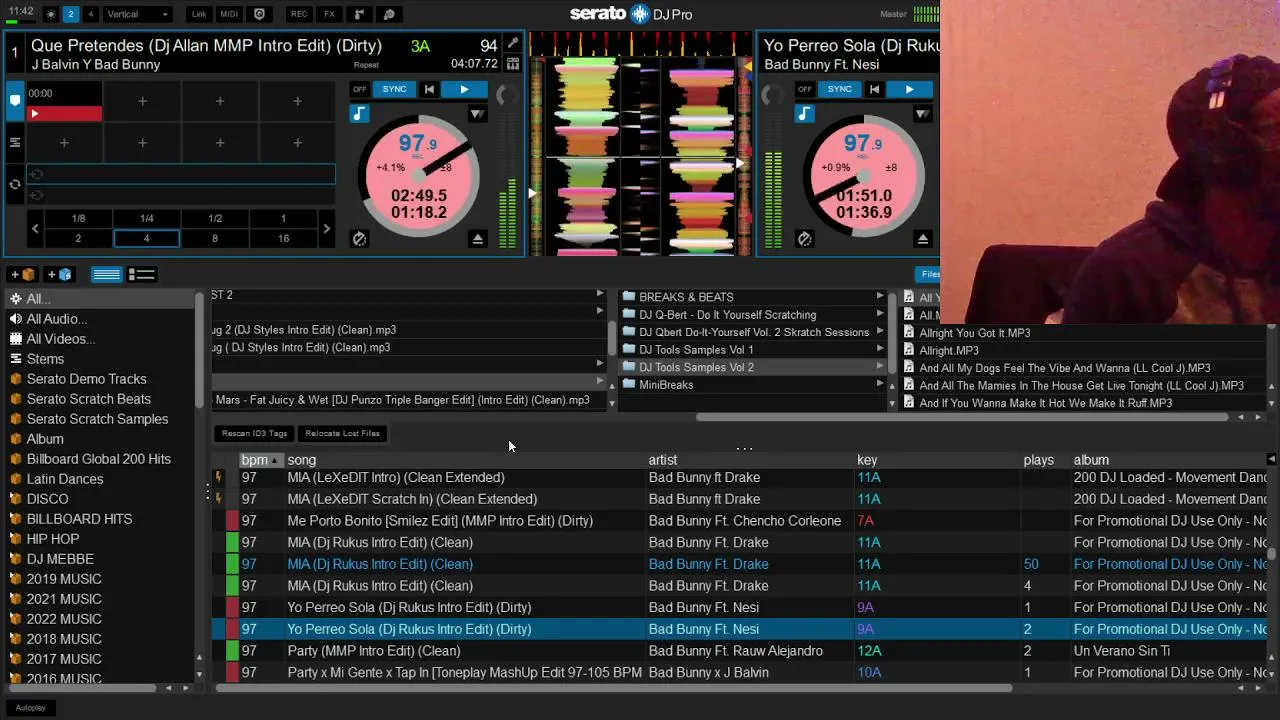Open the HIP HOP crate
This screenshot has width=1280, height=720.
[x=53, y=539]
